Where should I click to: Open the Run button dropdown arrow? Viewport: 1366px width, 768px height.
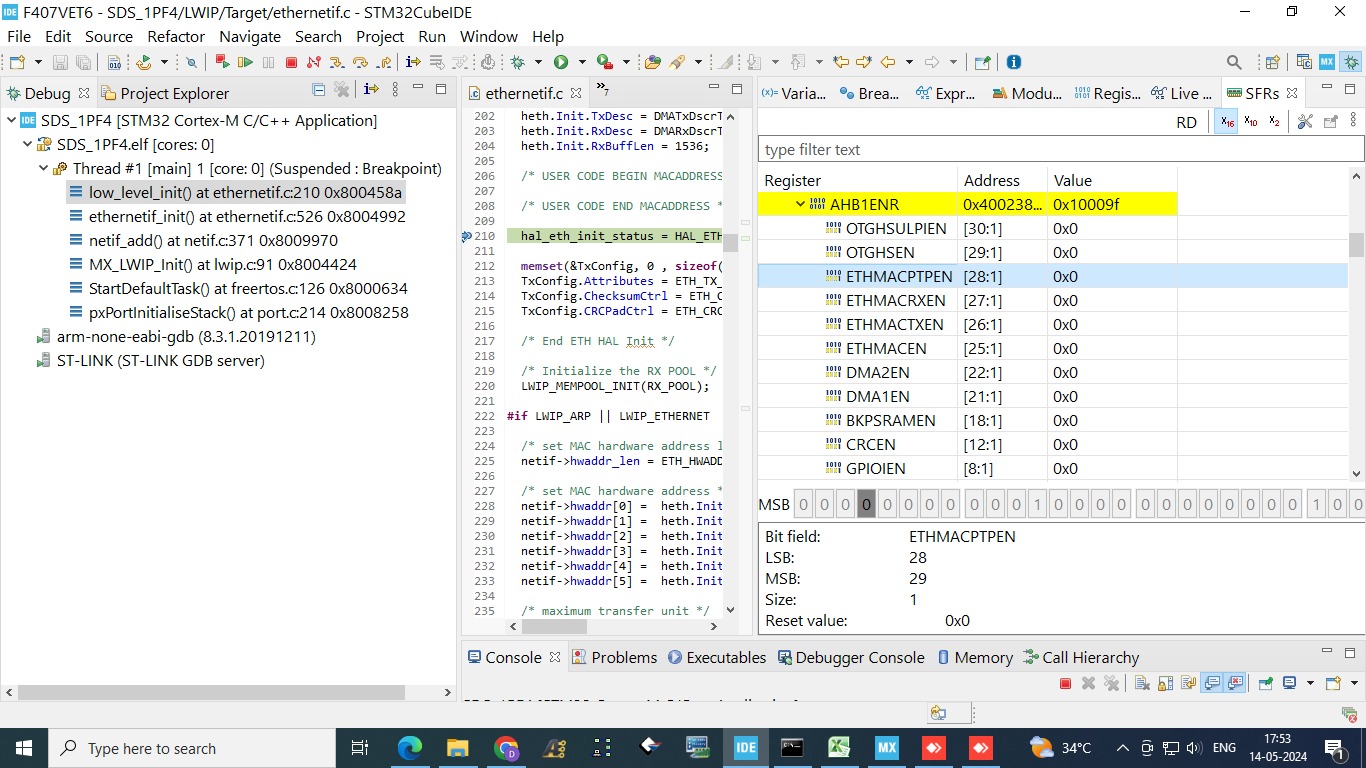click(582, 62)
